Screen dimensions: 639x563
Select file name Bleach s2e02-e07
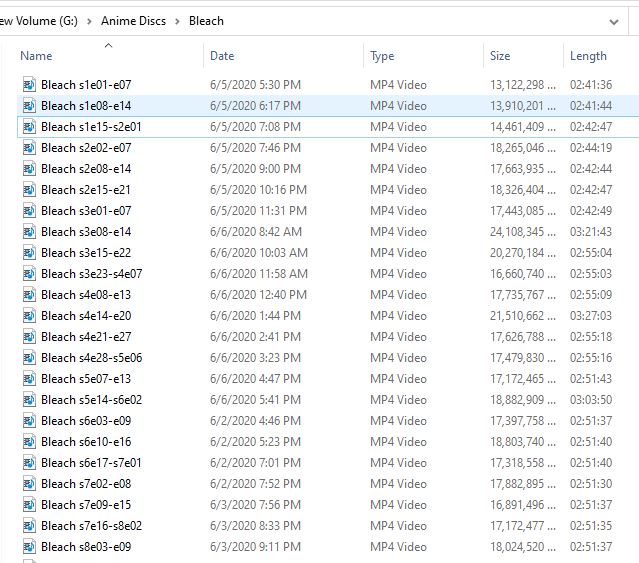86,148
